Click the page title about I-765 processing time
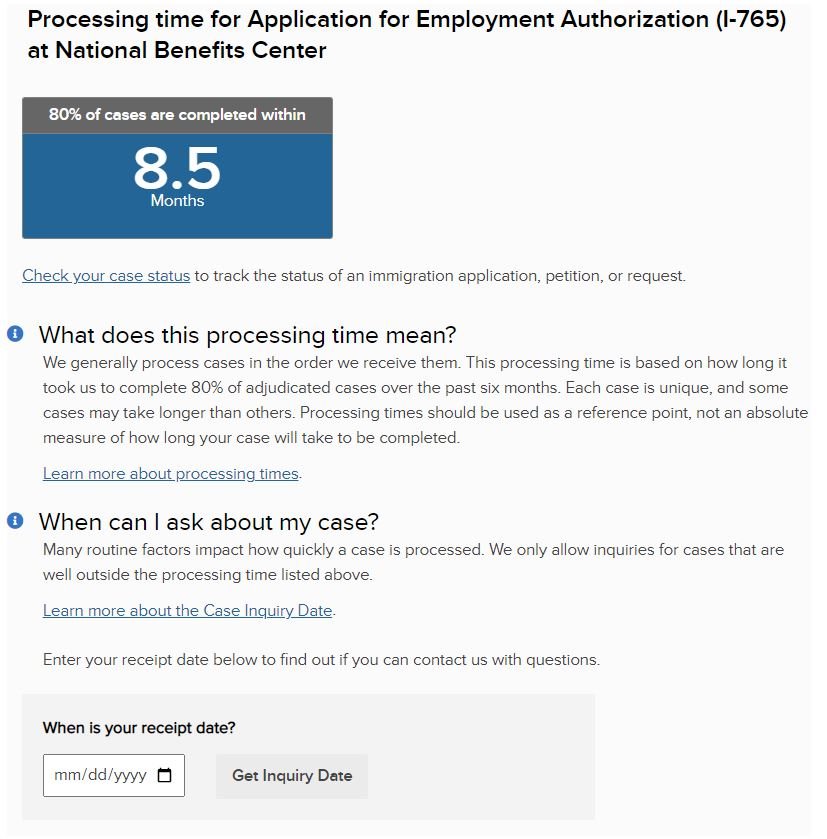Viewport: 827px width, 839px height. click(407, 35)
